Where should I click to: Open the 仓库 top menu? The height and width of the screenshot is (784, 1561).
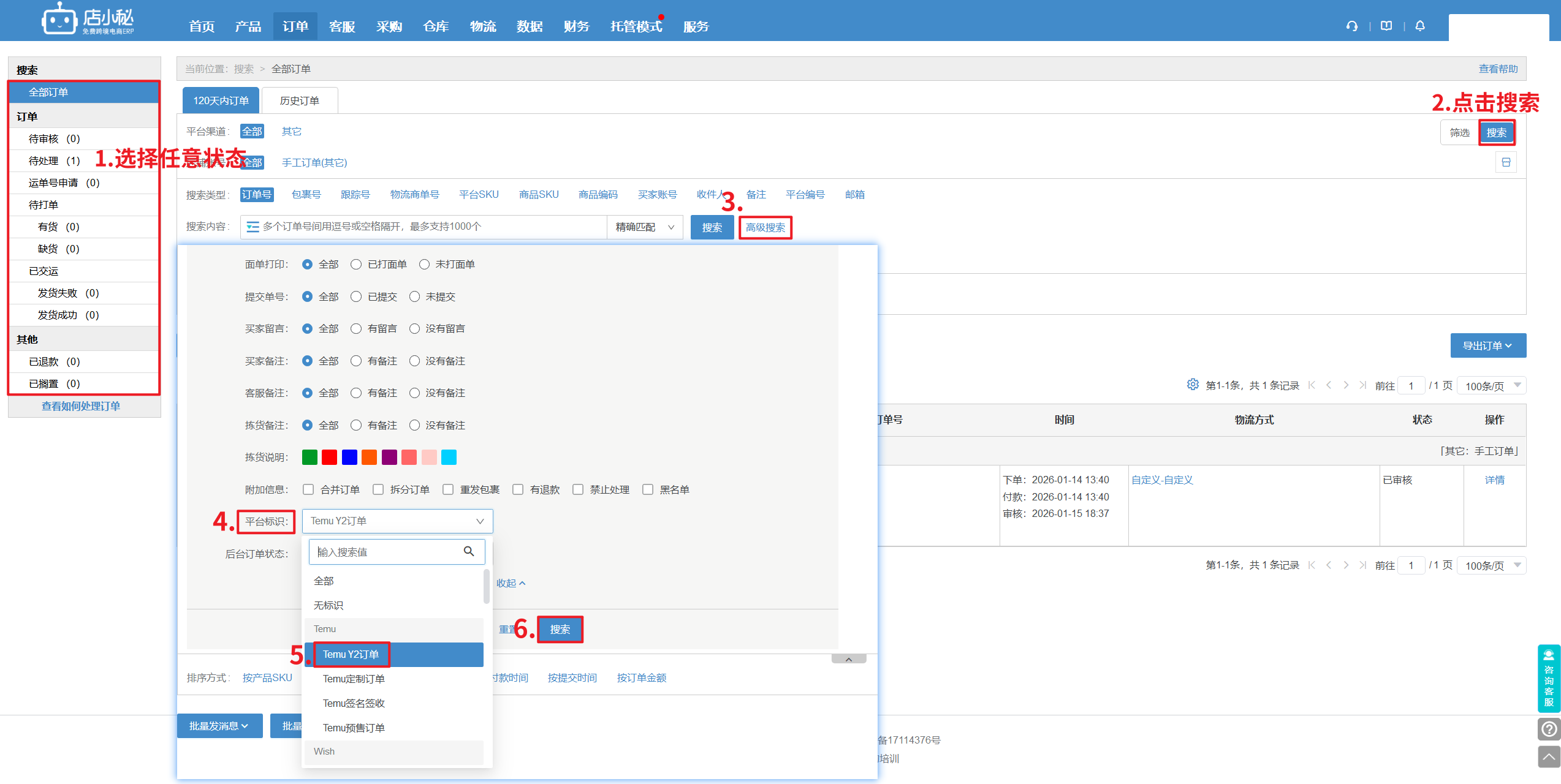436,26
